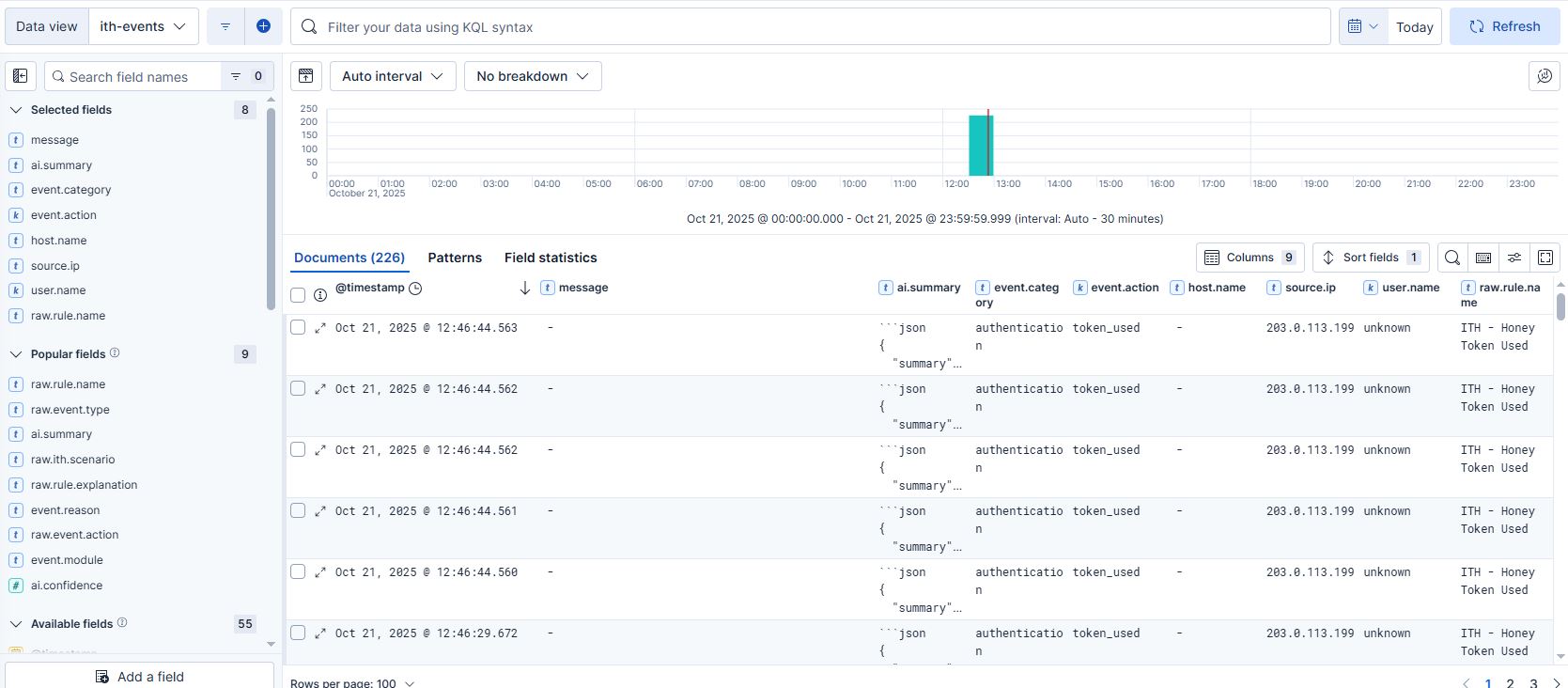Go to previous results page arrow
Screen dimensions: 1568x688
click(1466, 683)
